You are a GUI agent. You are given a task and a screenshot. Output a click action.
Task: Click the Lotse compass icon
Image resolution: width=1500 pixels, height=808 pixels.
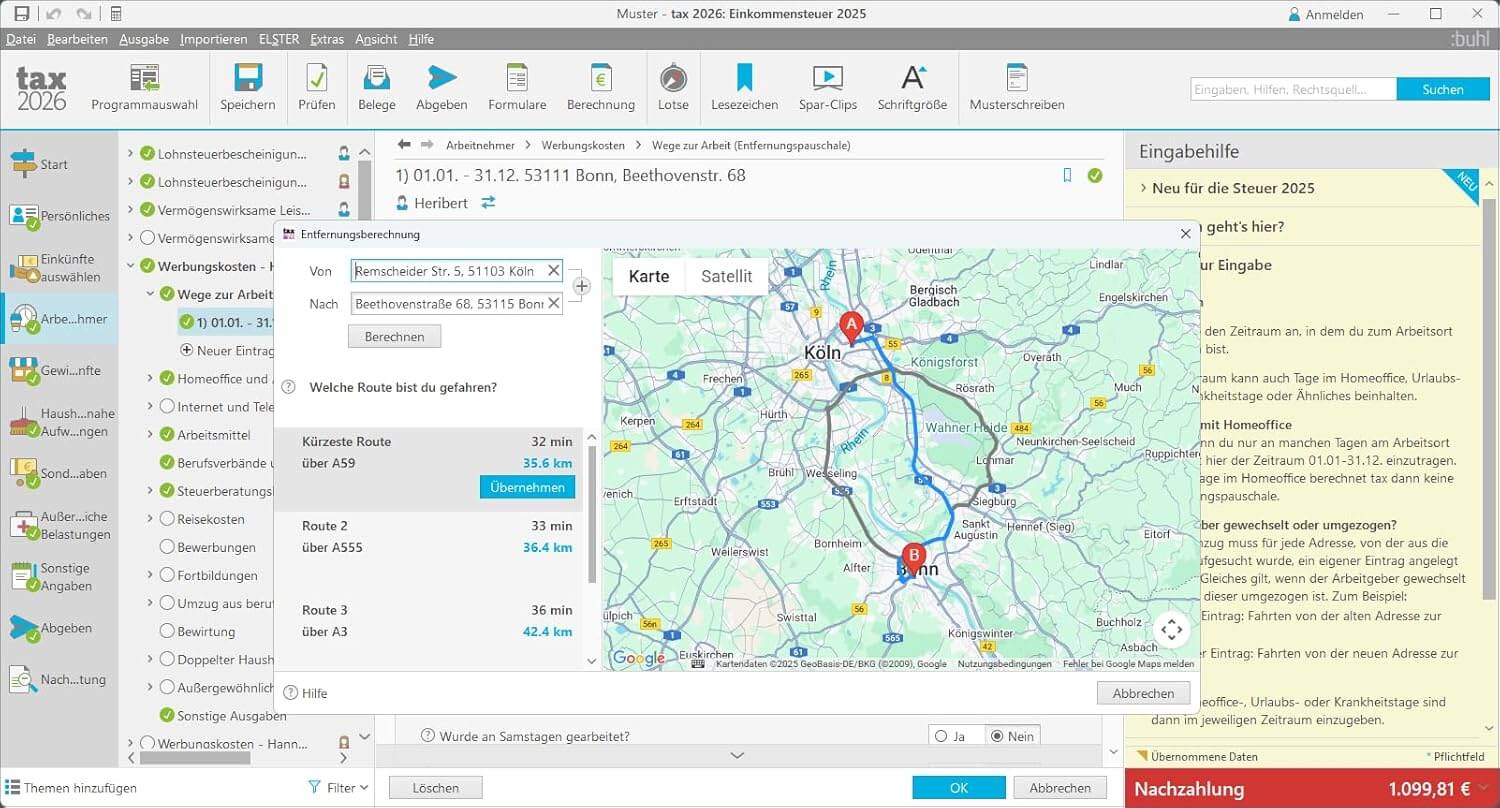pos(673,78)
